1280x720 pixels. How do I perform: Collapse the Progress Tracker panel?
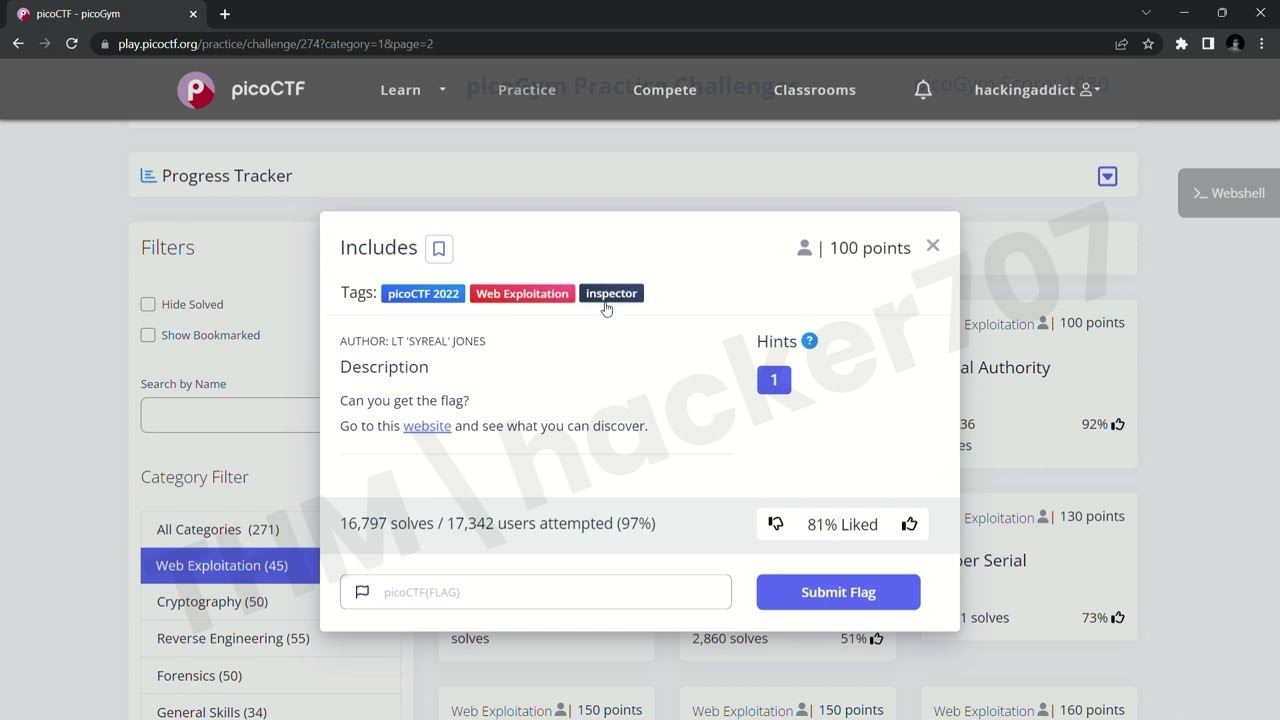point(1107,176)
